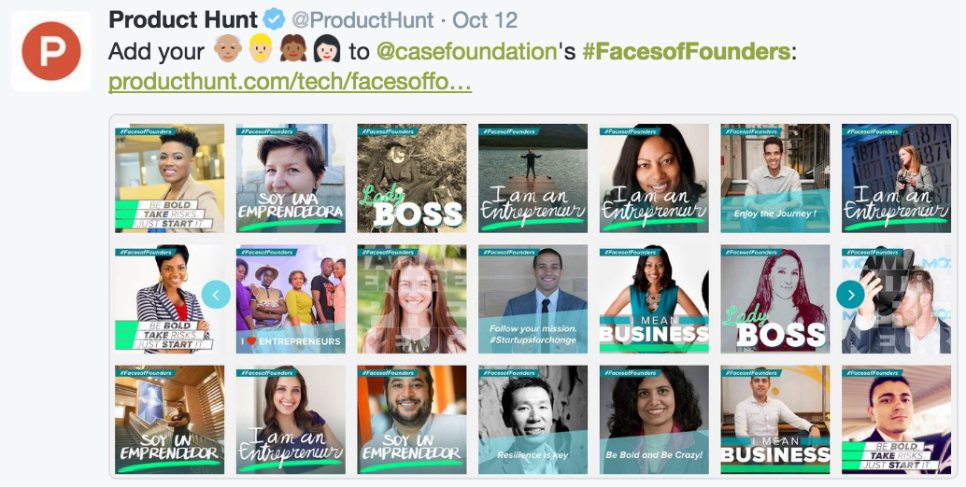Open the #FacesofFounders hashtag
The height and width of the screenshot is (487, 966).
[686, 52]
